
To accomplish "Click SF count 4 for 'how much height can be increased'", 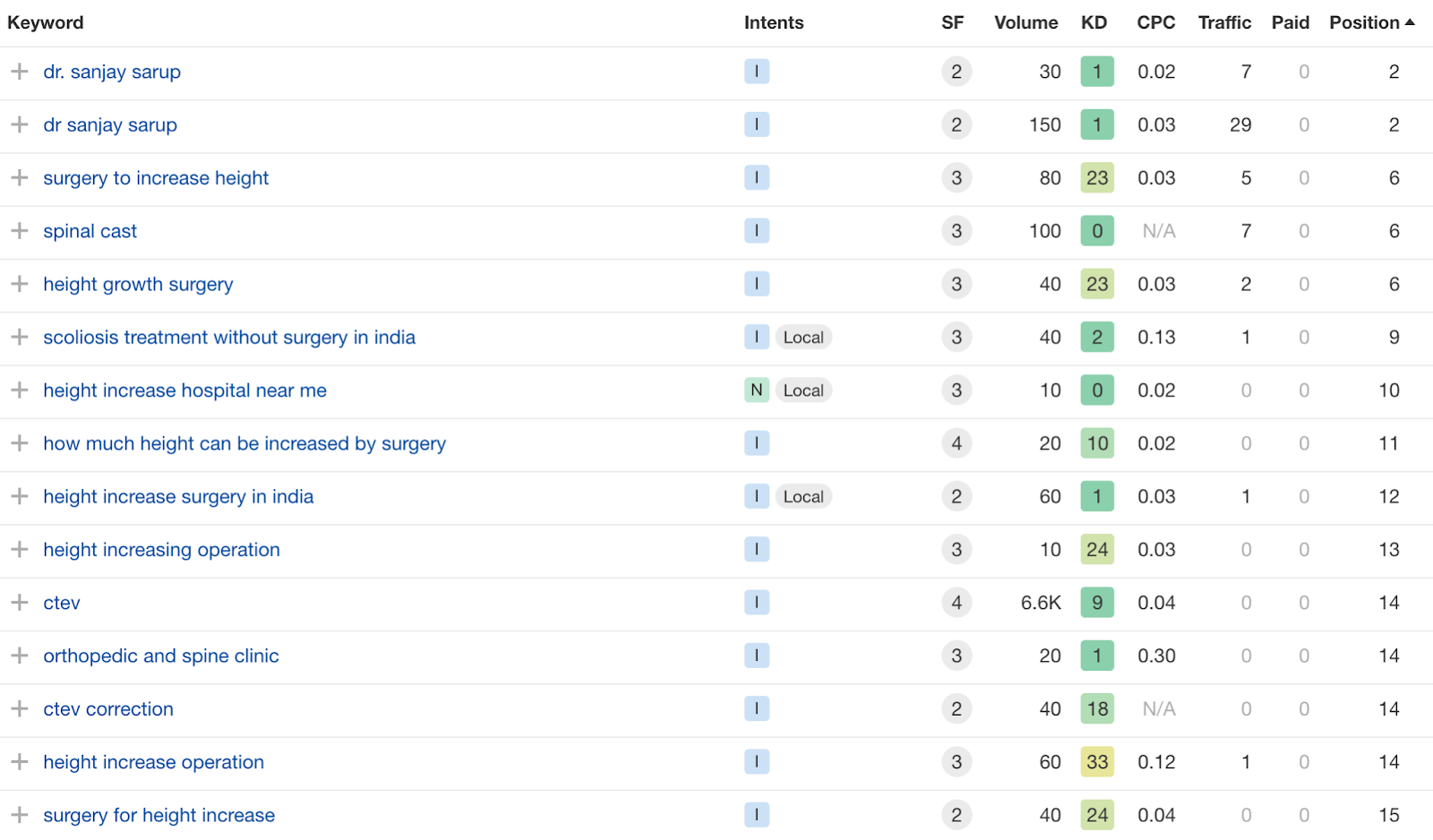I will tap(957, 443).
